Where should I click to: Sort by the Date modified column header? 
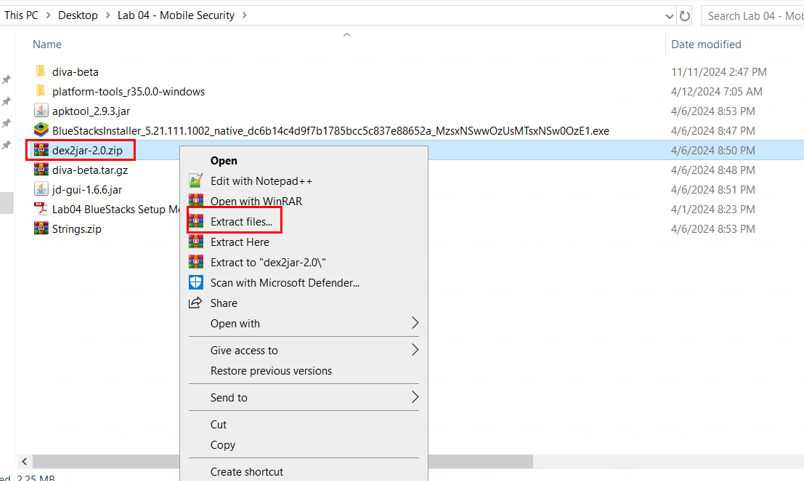pyautogui.click(x=706, y=45)
